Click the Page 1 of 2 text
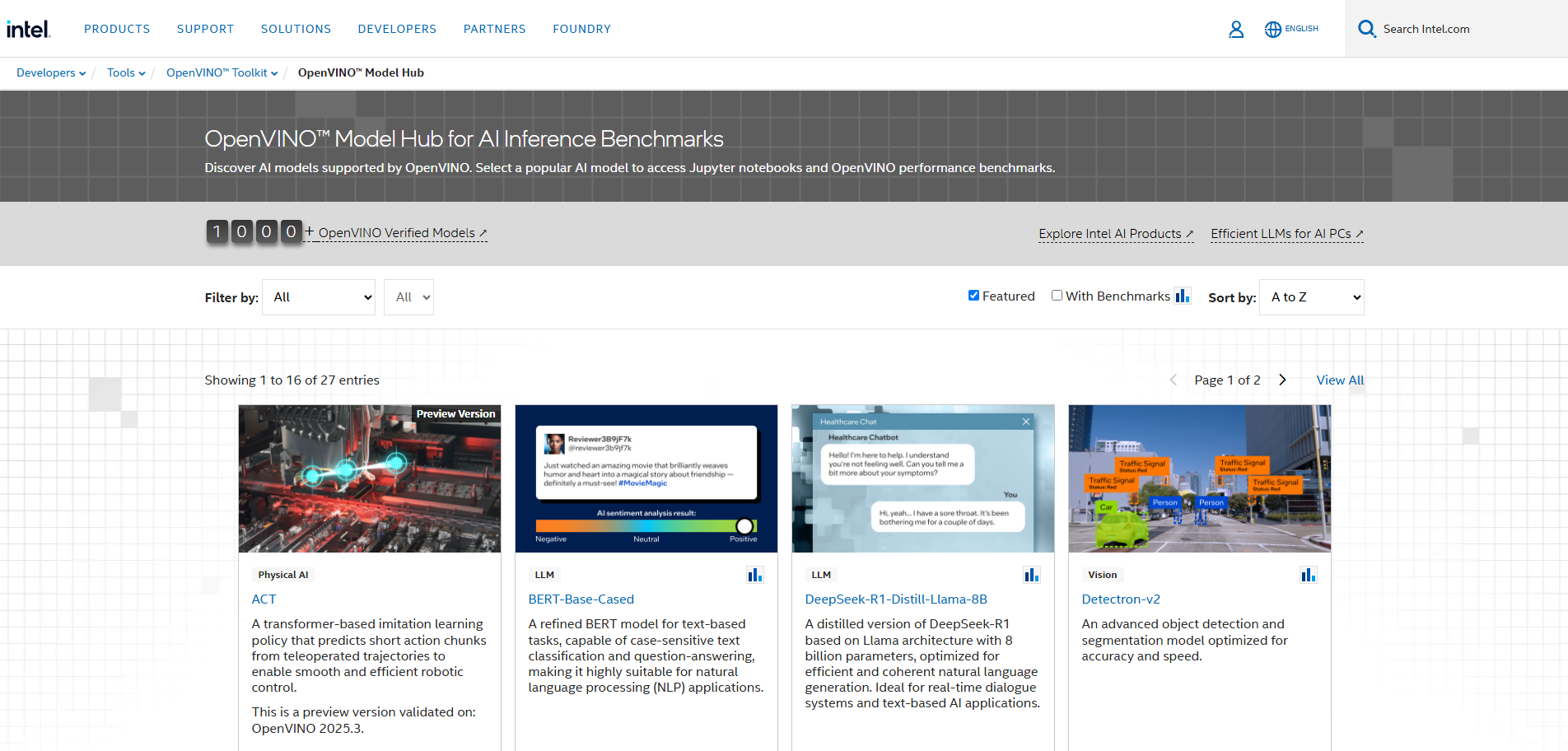1568x751 pixels. (1227, 380)
